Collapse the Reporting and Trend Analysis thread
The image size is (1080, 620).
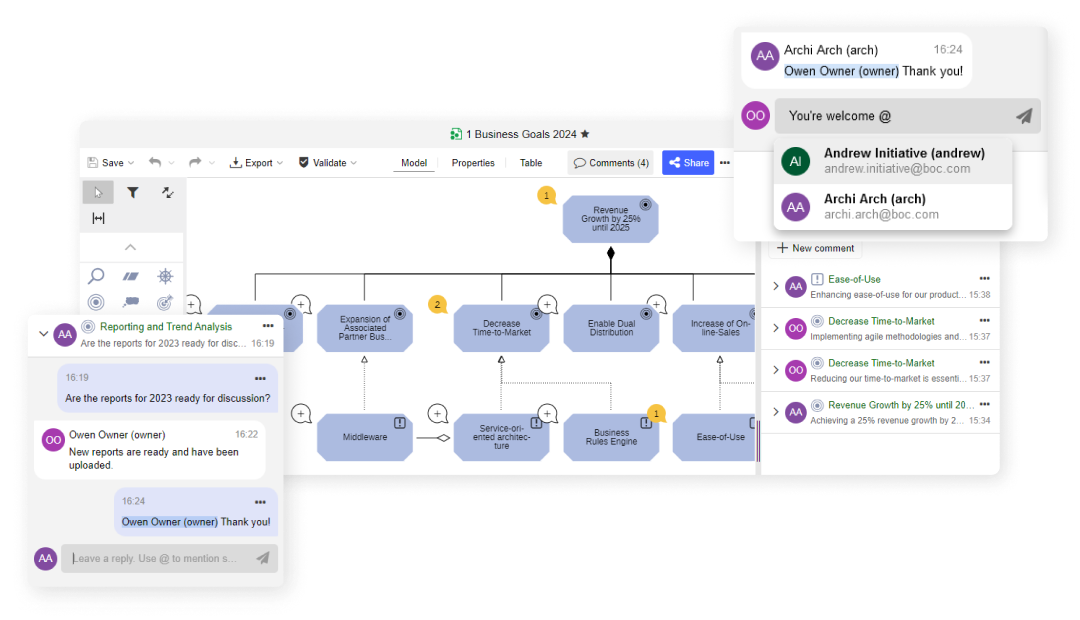coord(43,334)
